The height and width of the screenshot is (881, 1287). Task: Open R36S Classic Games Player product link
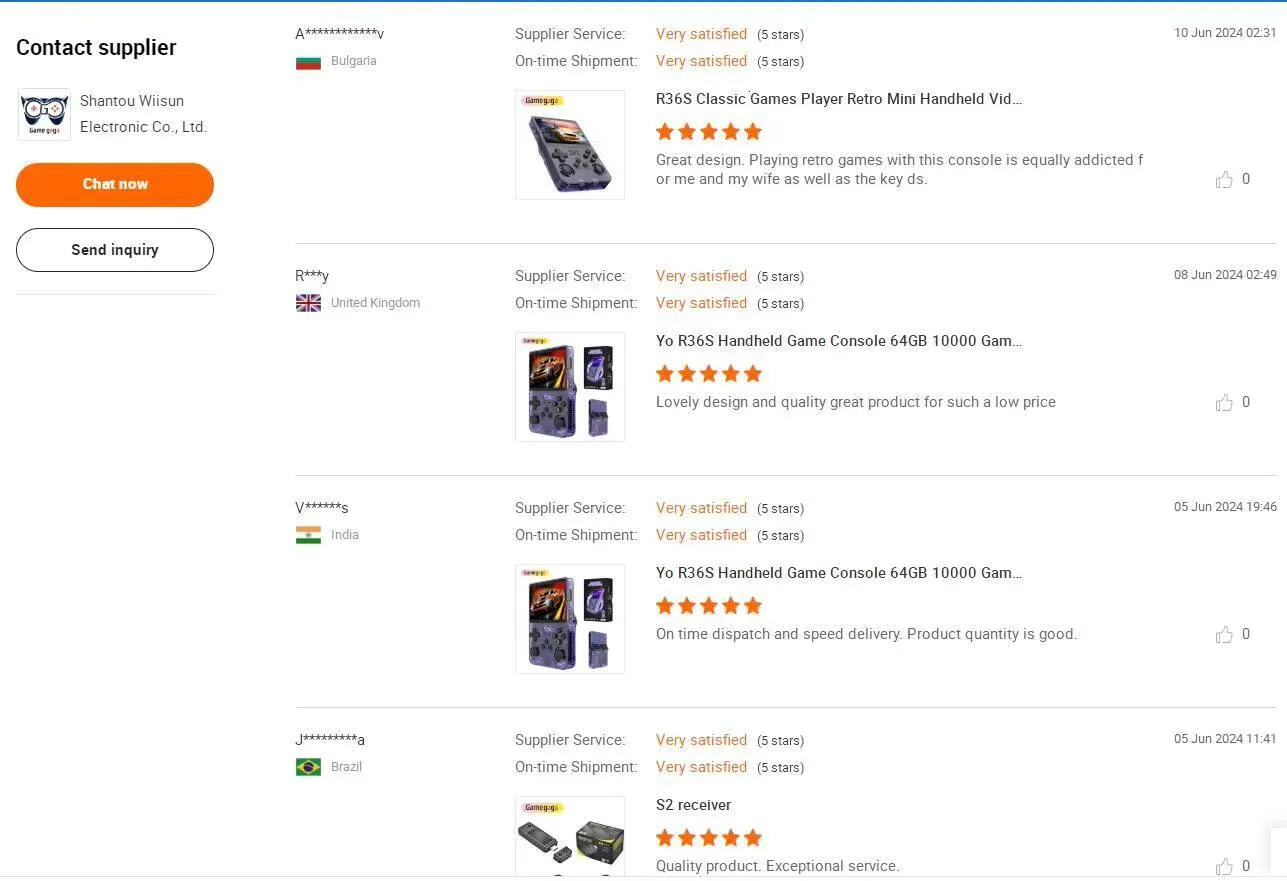839,99
